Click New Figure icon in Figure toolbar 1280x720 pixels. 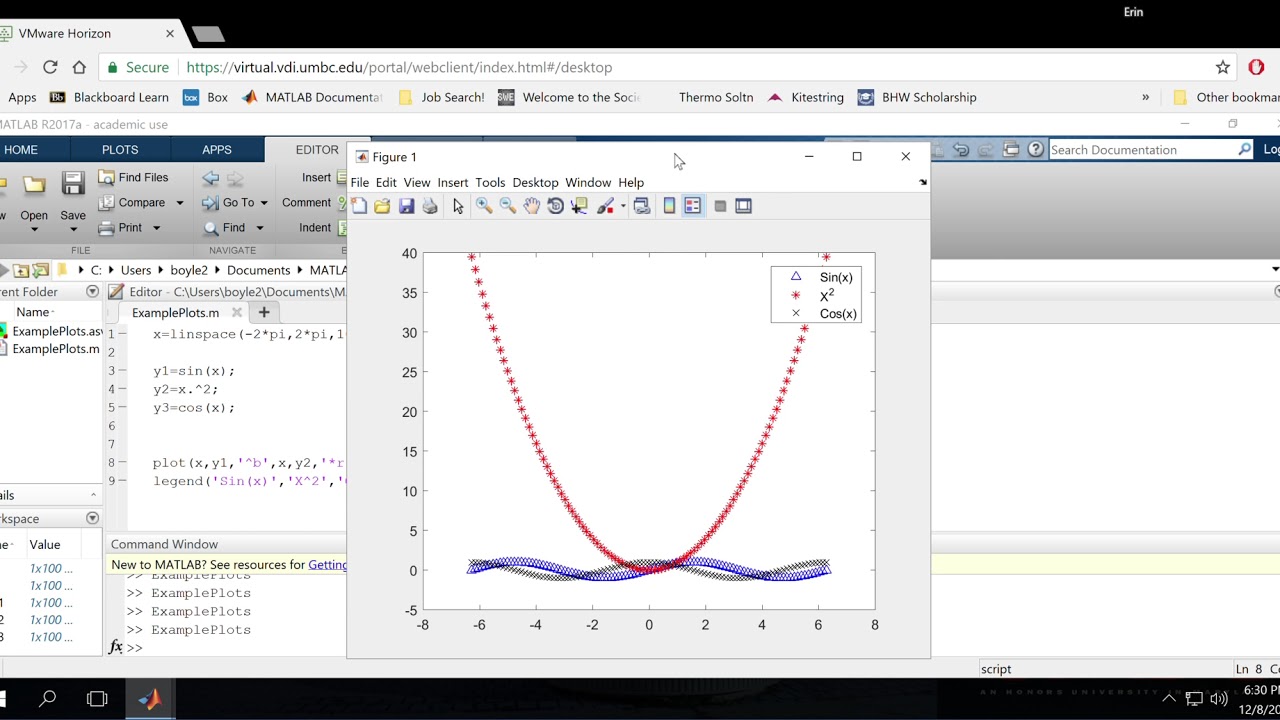click(359, 206)
